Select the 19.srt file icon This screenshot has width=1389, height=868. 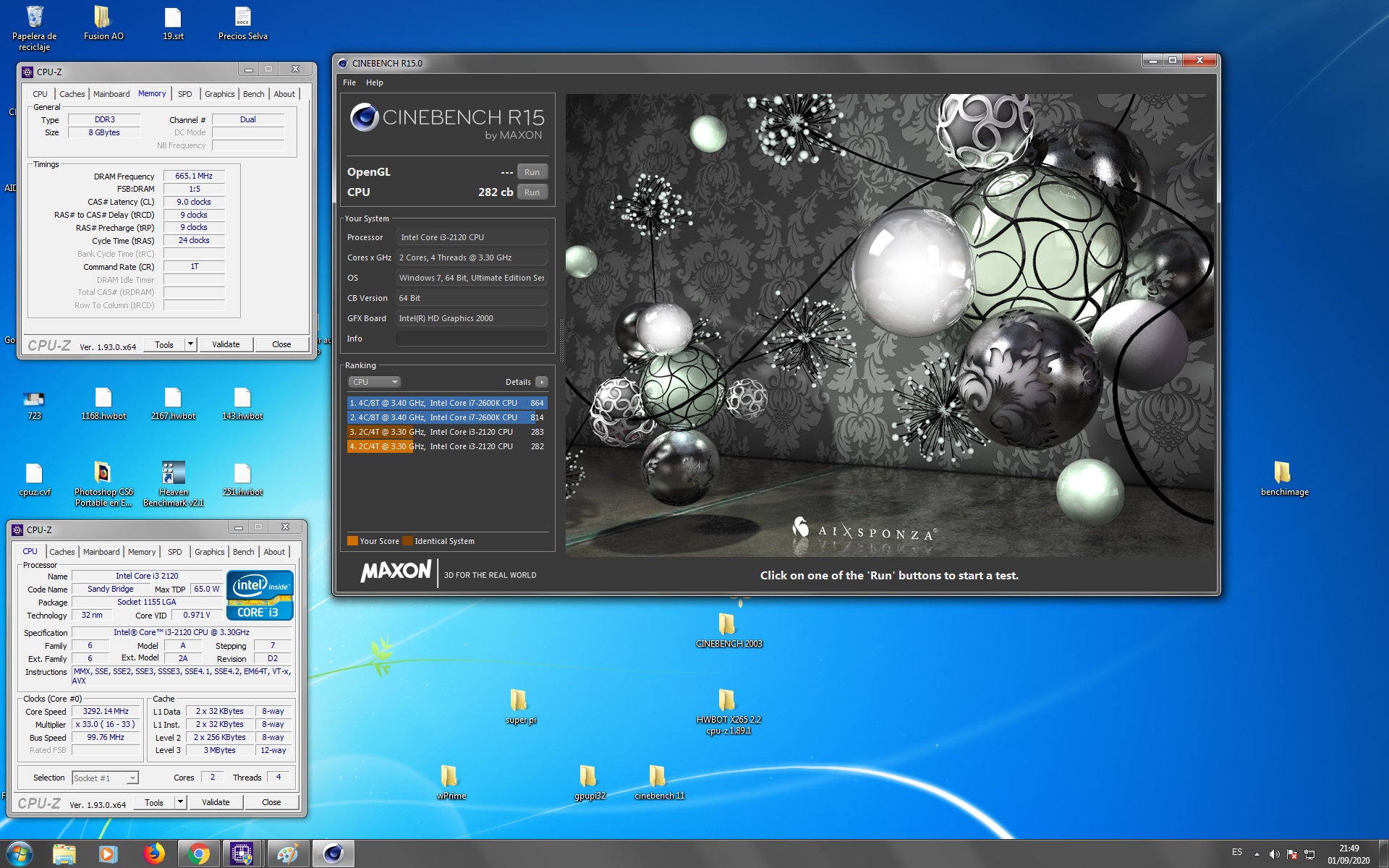click(x=173, y=23)
